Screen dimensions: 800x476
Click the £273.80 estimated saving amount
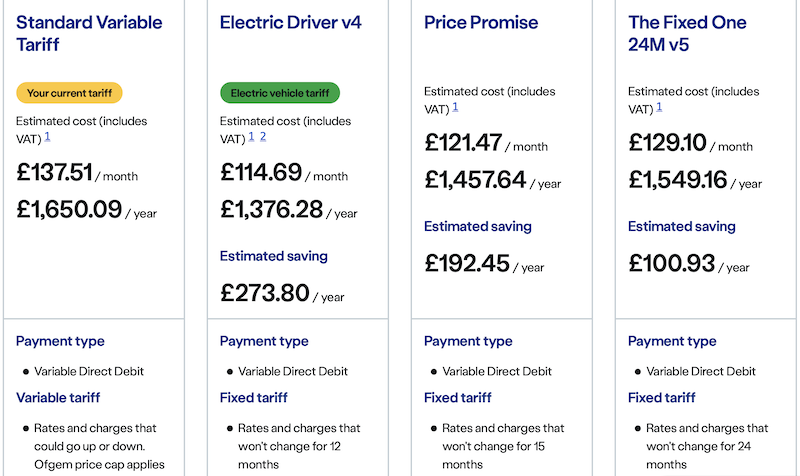265,293
